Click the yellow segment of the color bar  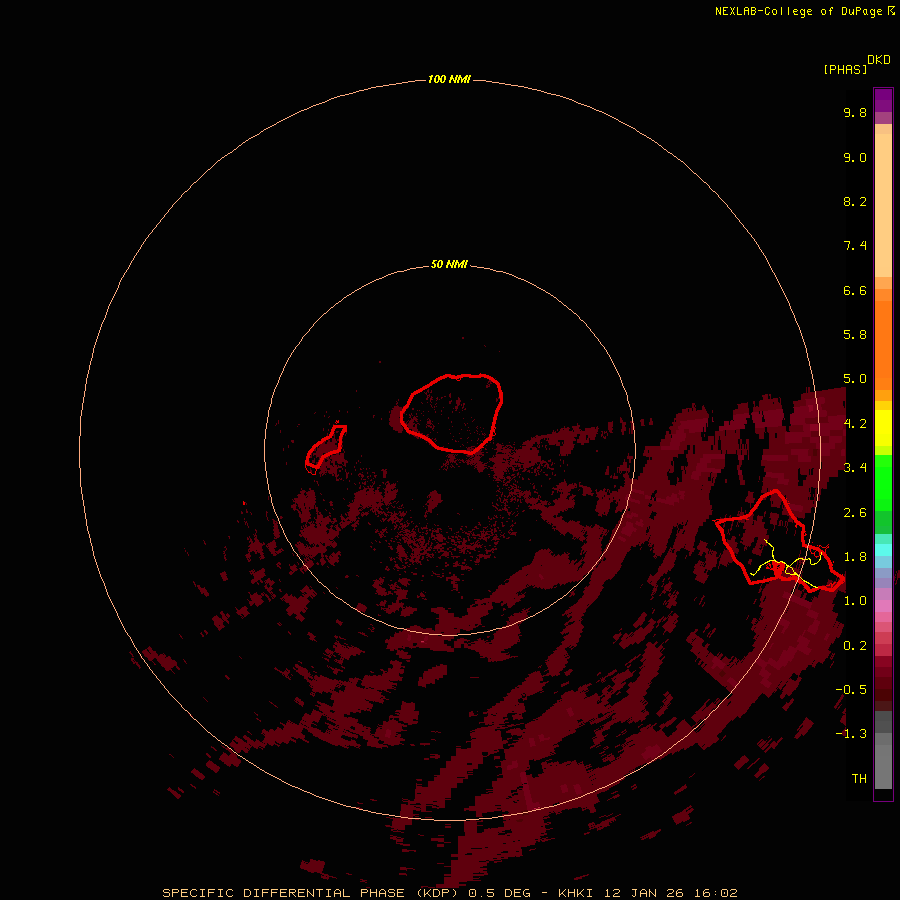pos(883,428)
